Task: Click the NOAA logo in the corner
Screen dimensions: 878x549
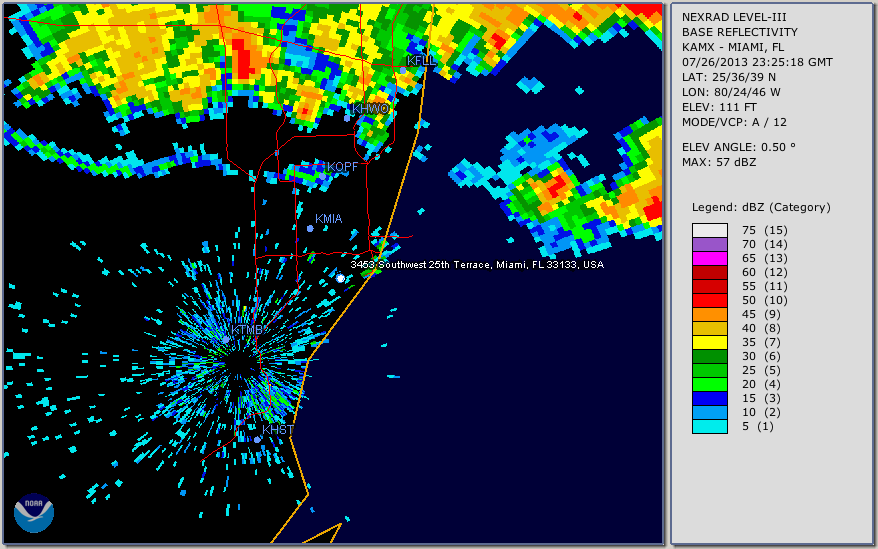Action: [33, 513]
